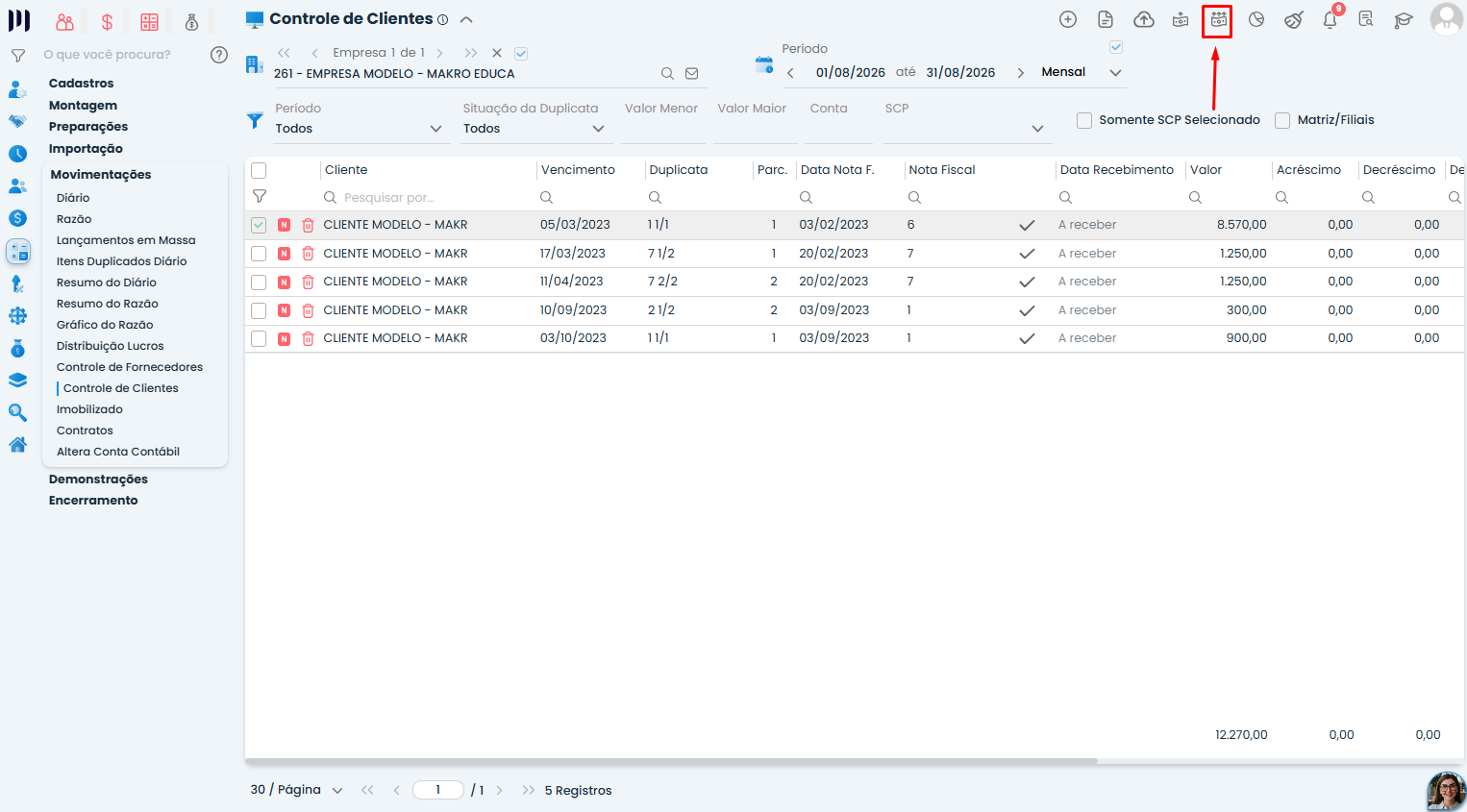Click the company search magnifier icon
Viewport: 1467px width, 812px height.
point(667,74)
